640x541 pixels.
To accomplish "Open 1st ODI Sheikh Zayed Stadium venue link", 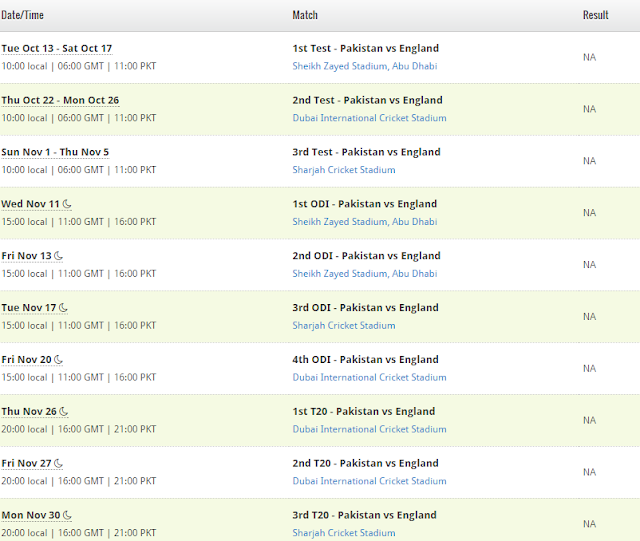I will pyautogui.click(x=364, y=222).
